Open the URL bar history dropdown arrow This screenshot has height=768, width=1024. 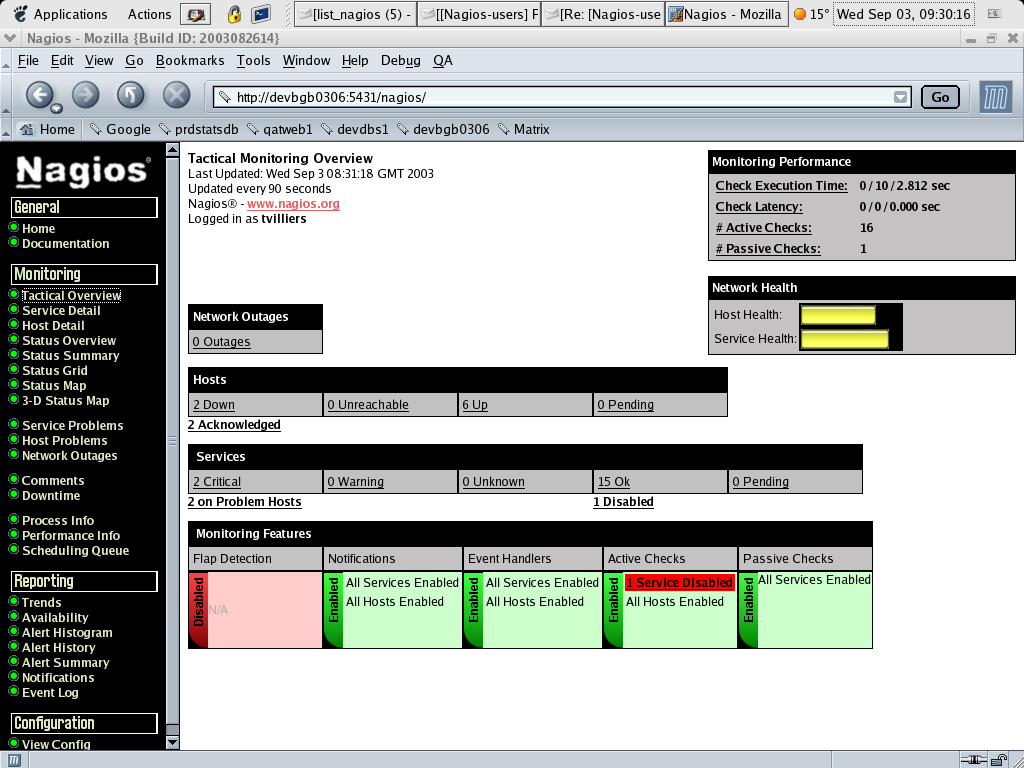tap(901, 97)
